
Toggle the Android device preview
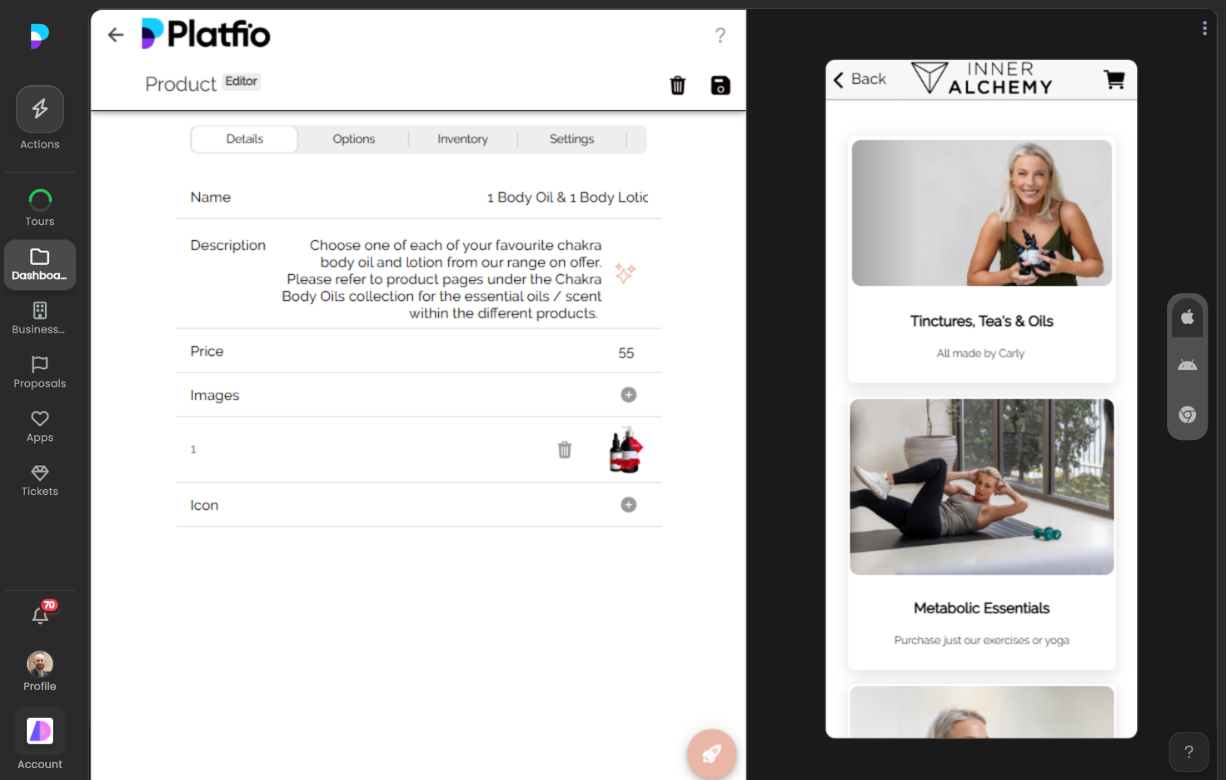click(1187, 365)
